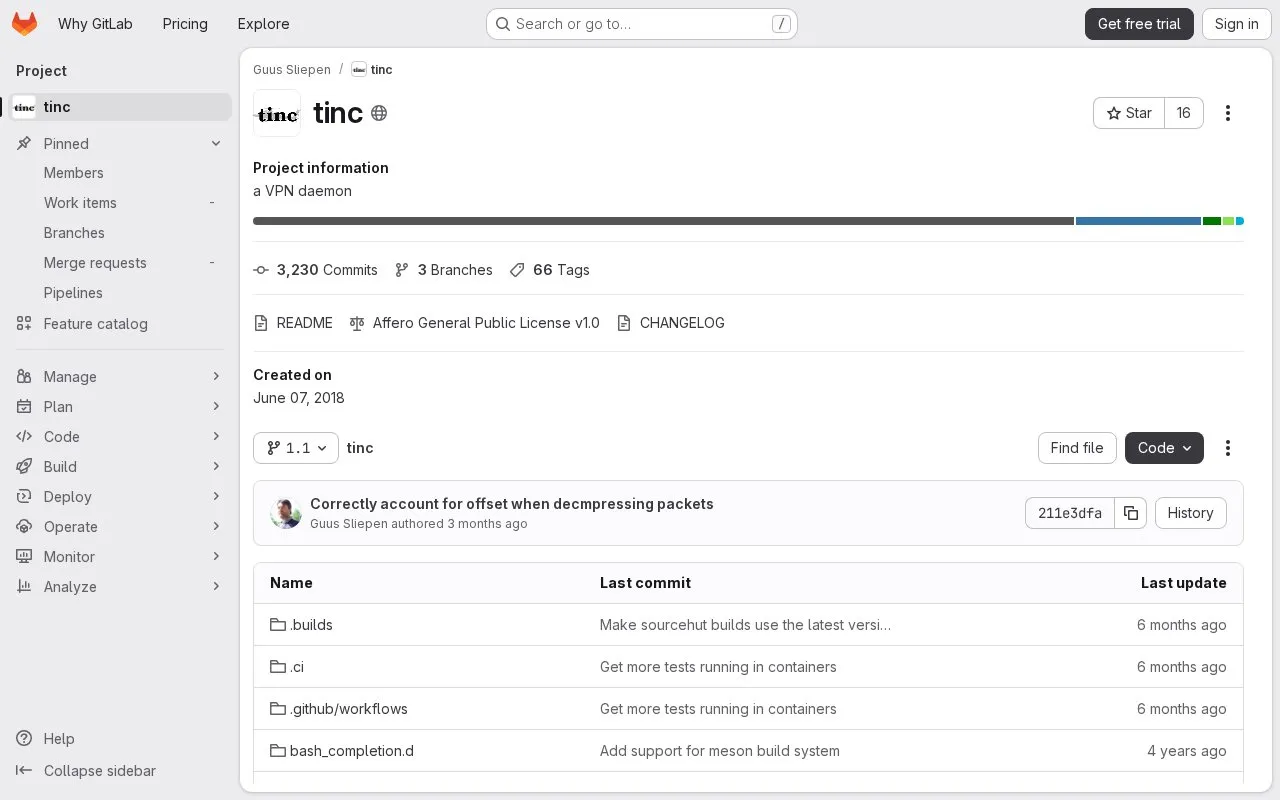Expand the Plan section
1280x800 pixels.
coord(120,407)
